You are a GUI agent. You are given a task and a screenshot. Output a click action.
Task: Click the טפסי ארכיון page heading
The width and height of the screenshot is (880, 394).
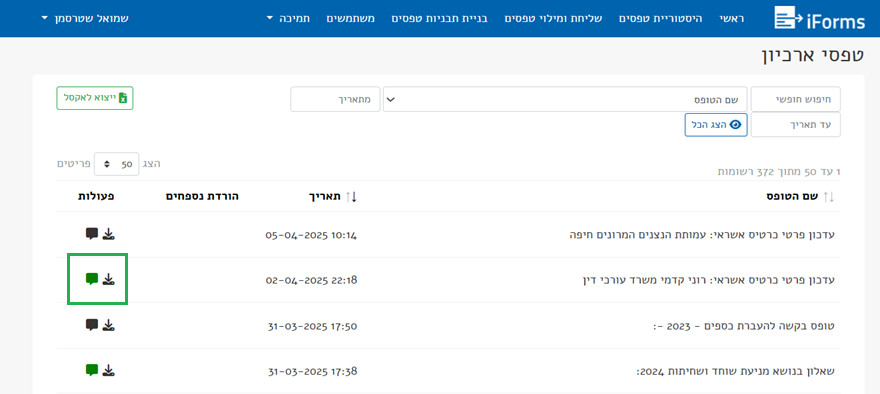pyautogui.click(x=812, y=56)
